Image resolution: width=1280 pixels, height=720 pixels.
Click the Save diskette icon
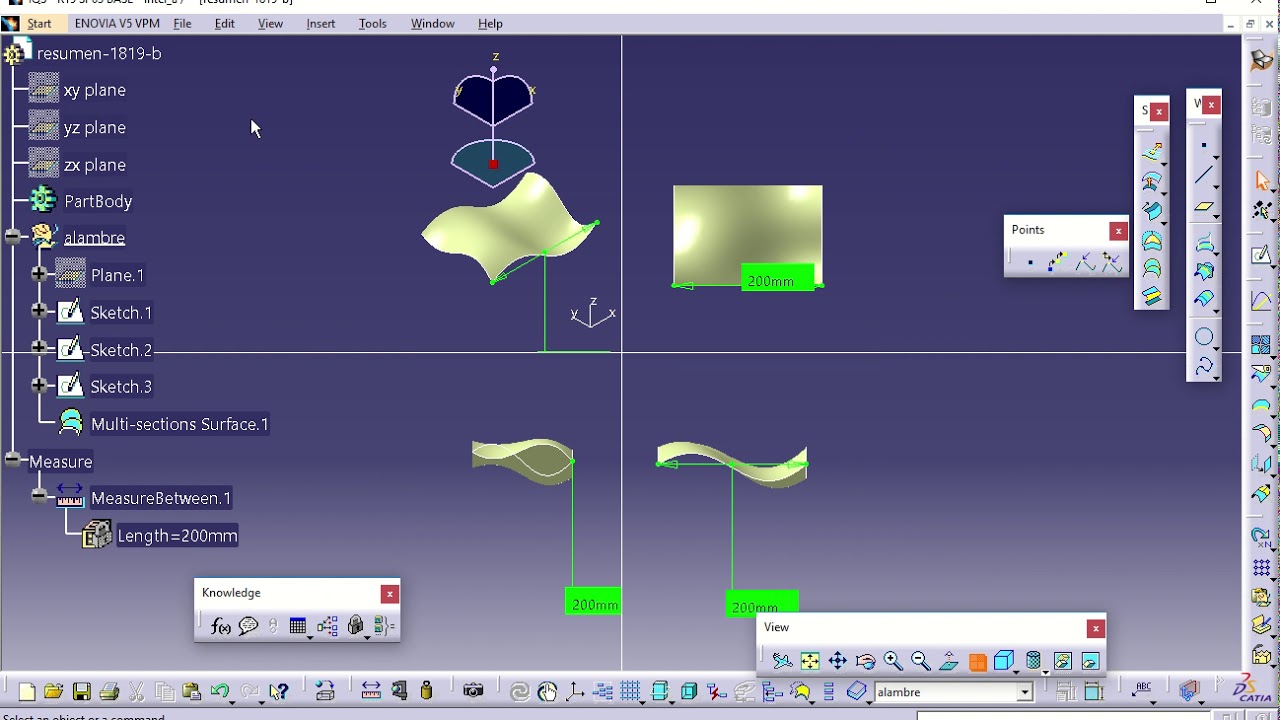(x=82, y=691)
